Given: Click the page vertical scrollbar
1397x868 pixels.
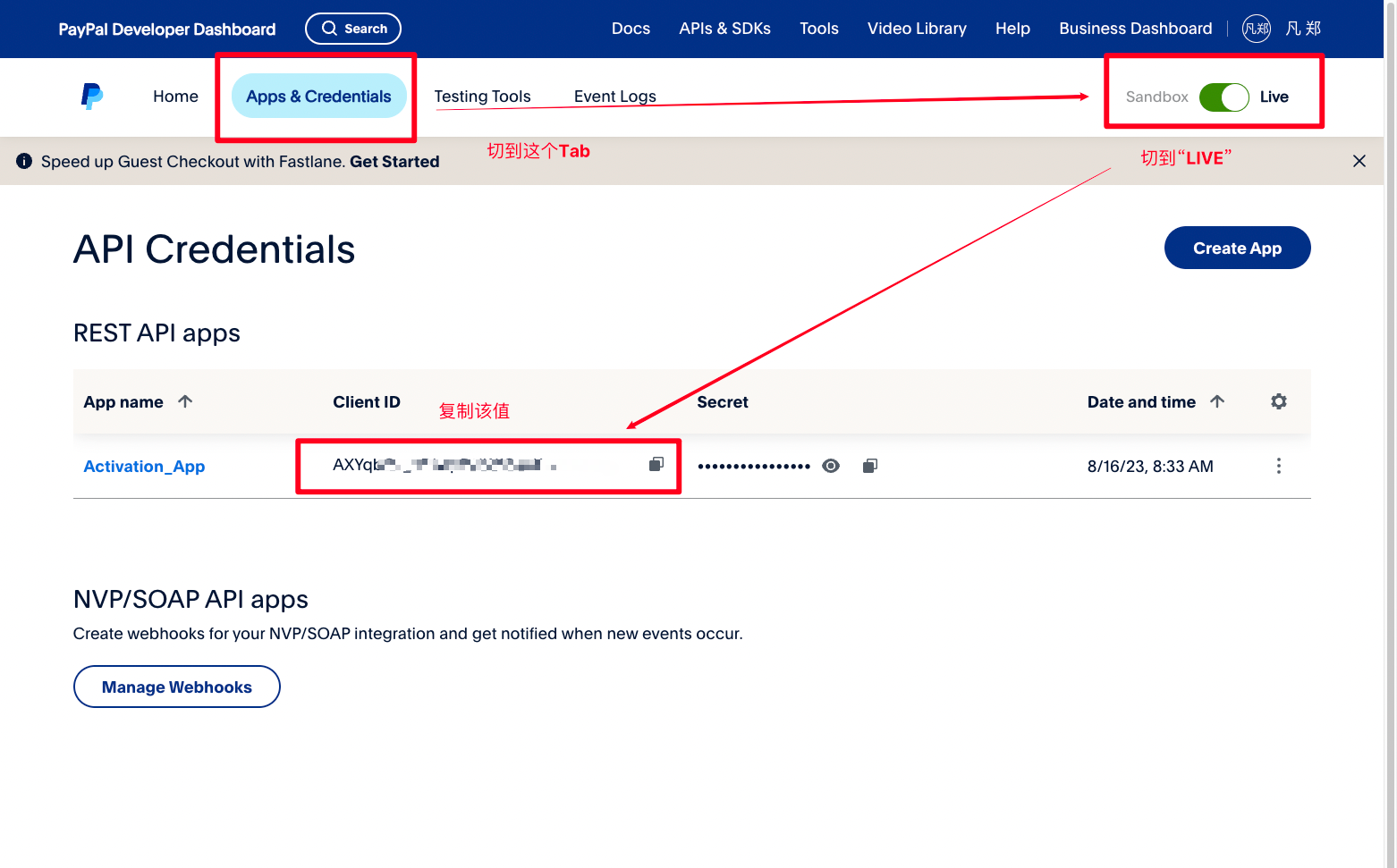Looking at the screenshot, I should tap(1390, 434).
